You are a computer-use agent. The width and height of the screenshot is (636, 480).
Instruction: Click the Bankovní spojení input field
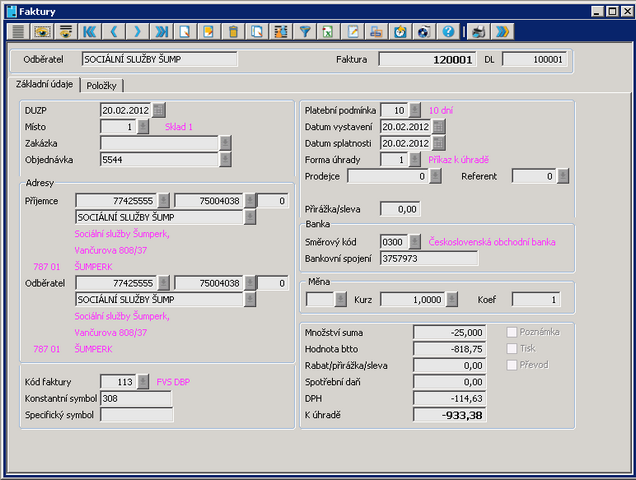pos(428,258)
